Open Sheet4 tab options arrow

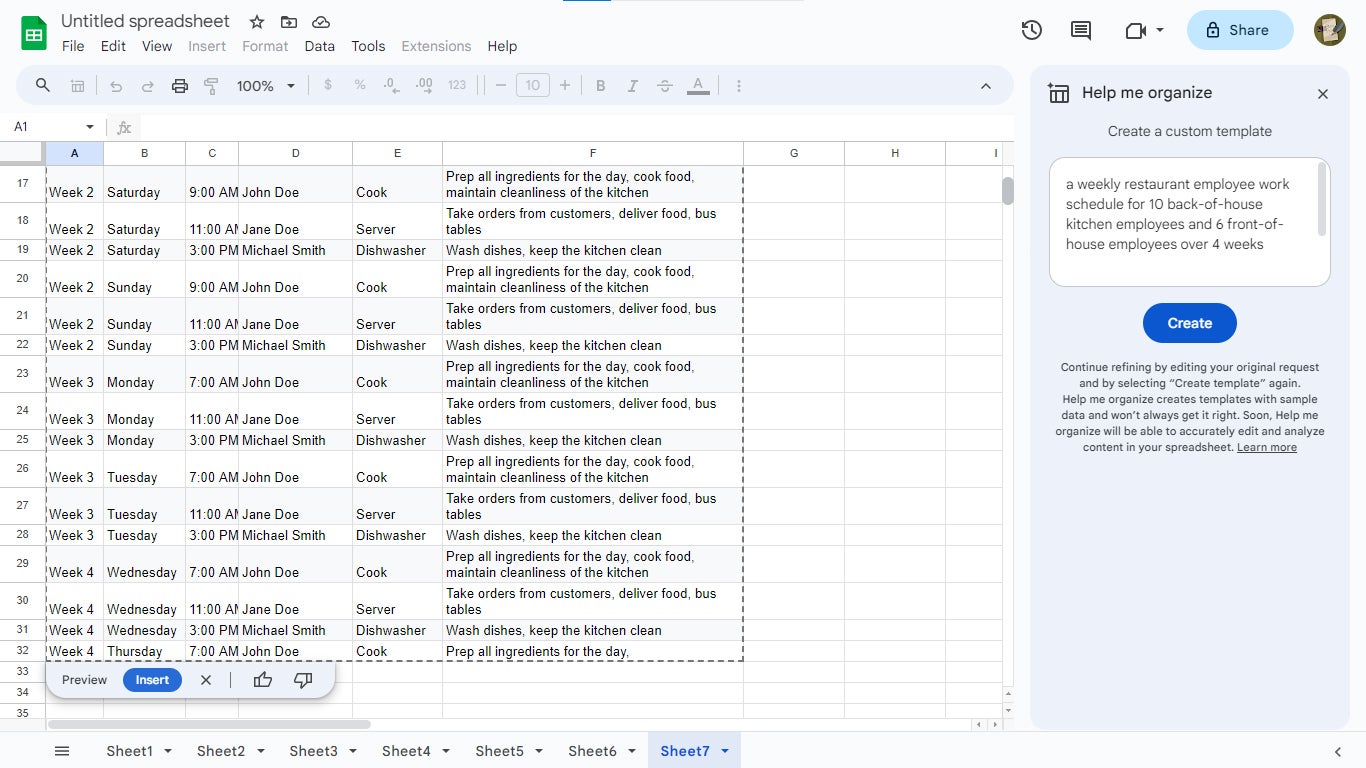click(x=445, y=751)
